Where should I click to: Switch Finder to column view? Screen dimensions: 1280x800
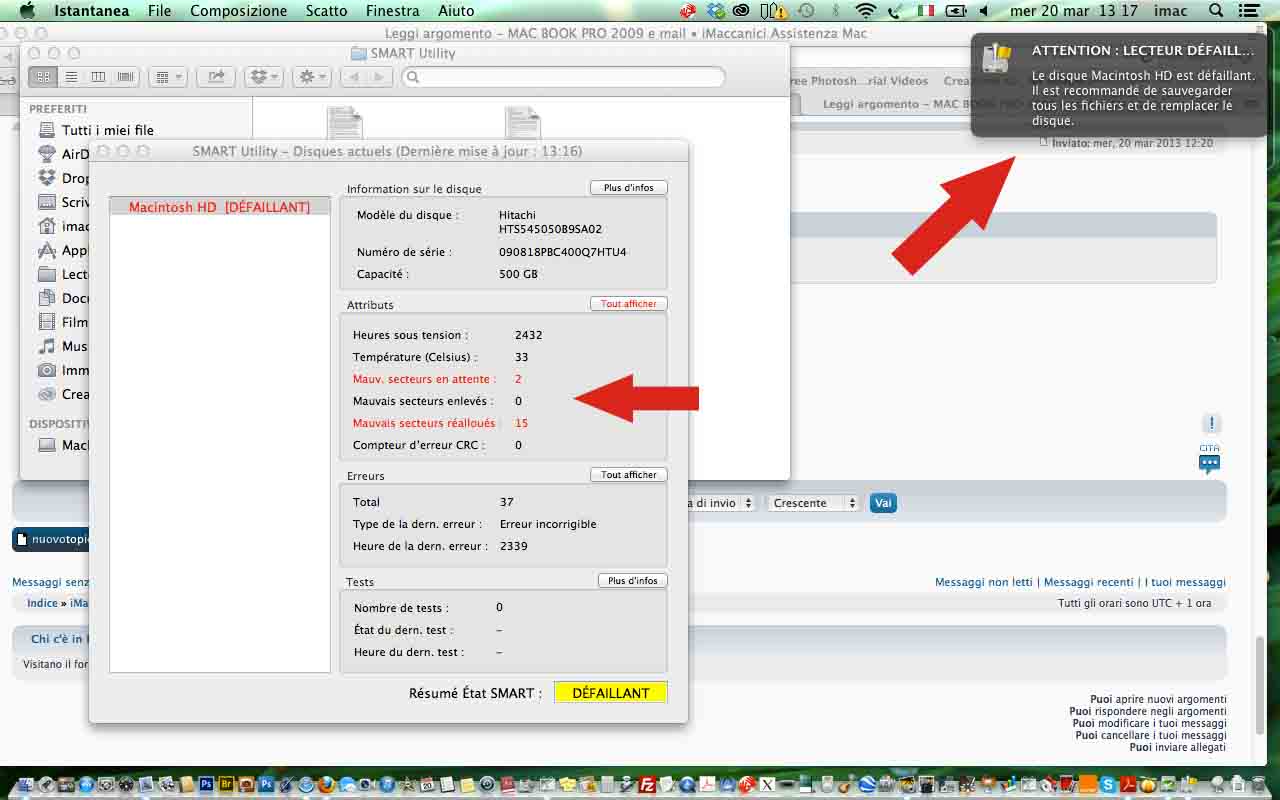[98, 77]
